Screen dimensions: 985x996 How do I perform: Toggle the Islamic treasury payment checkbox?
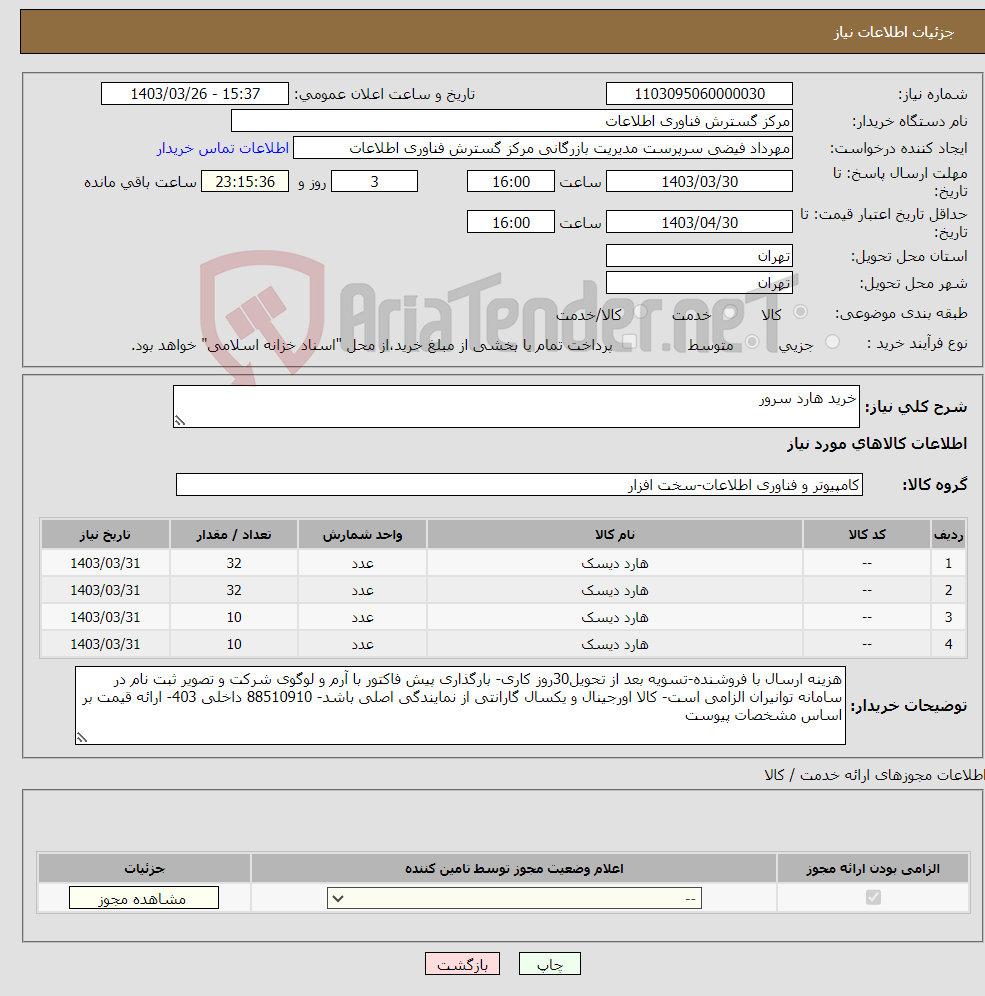click(629, 342)
